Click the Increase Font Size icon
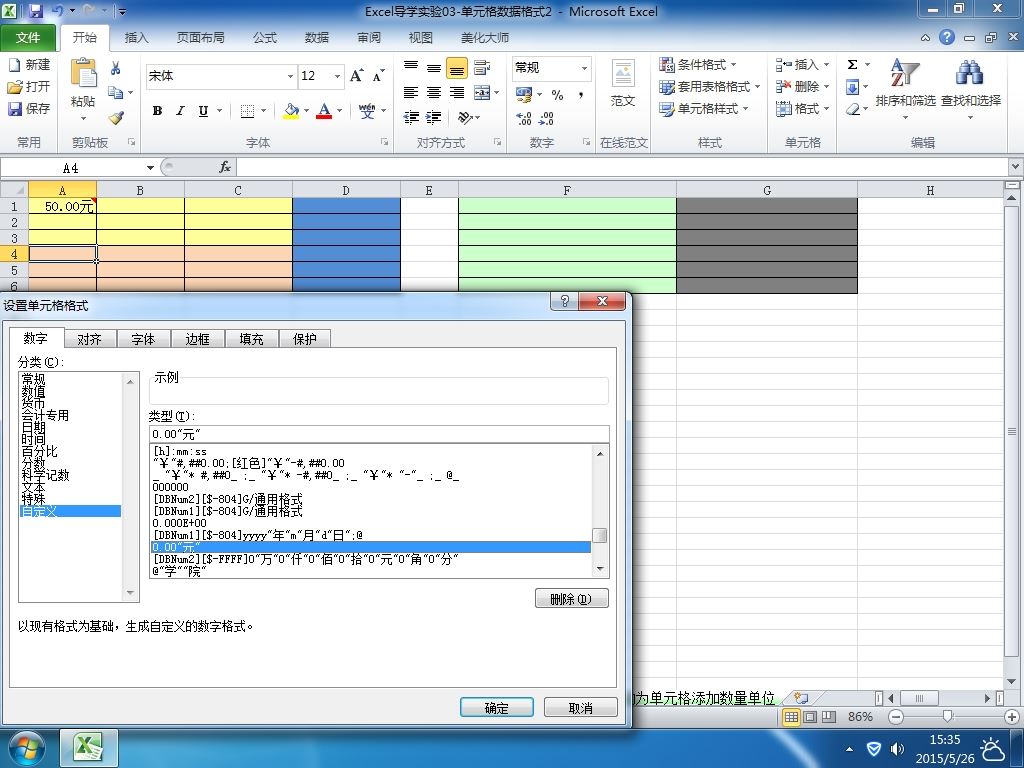Screen dimensions: 1024x768 pos(357,76)
